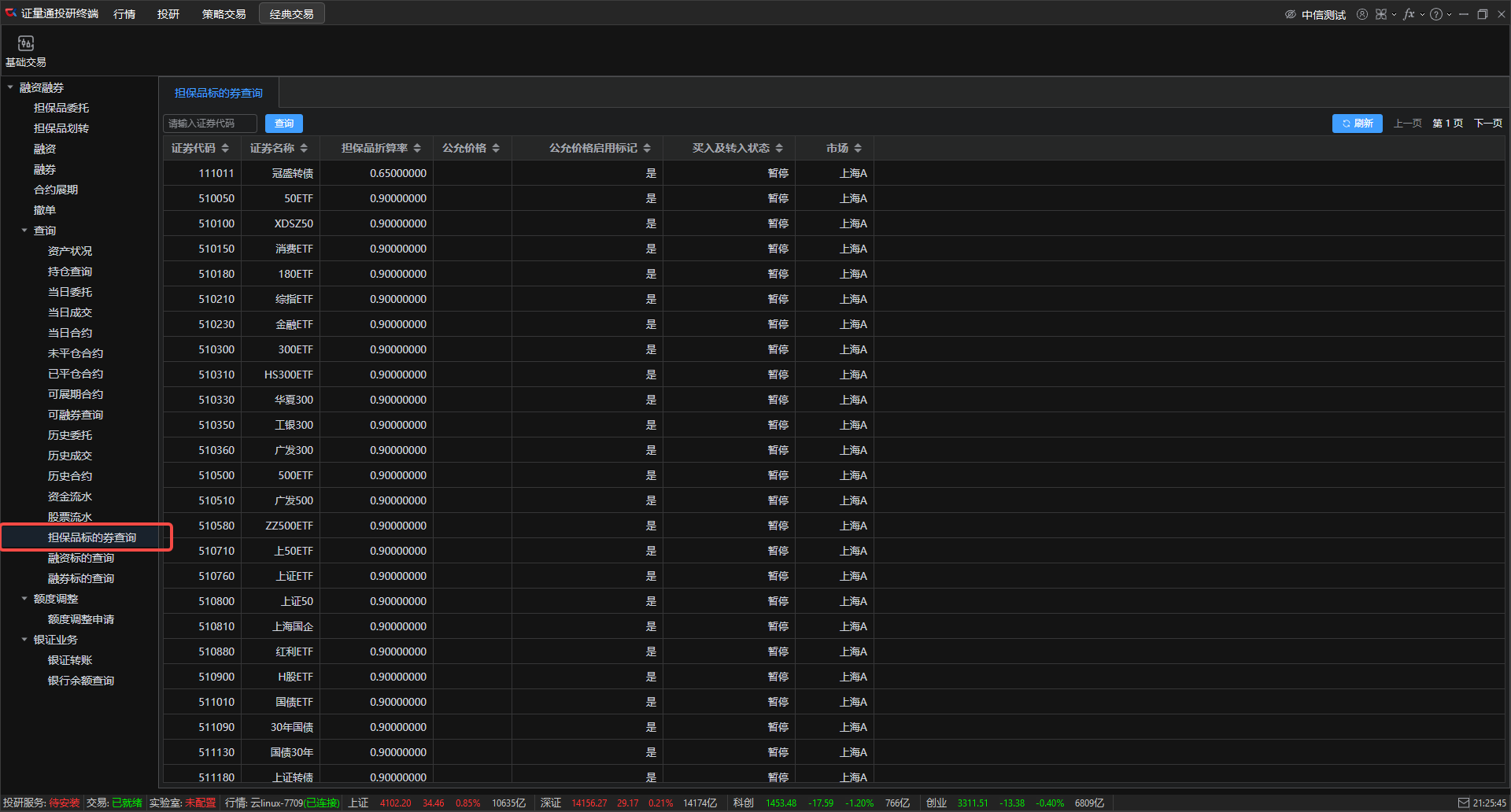Sort by 担保品折算率 column sort arrows
Viewport: 1511px width, 812px height.
[x=417, y=148]
